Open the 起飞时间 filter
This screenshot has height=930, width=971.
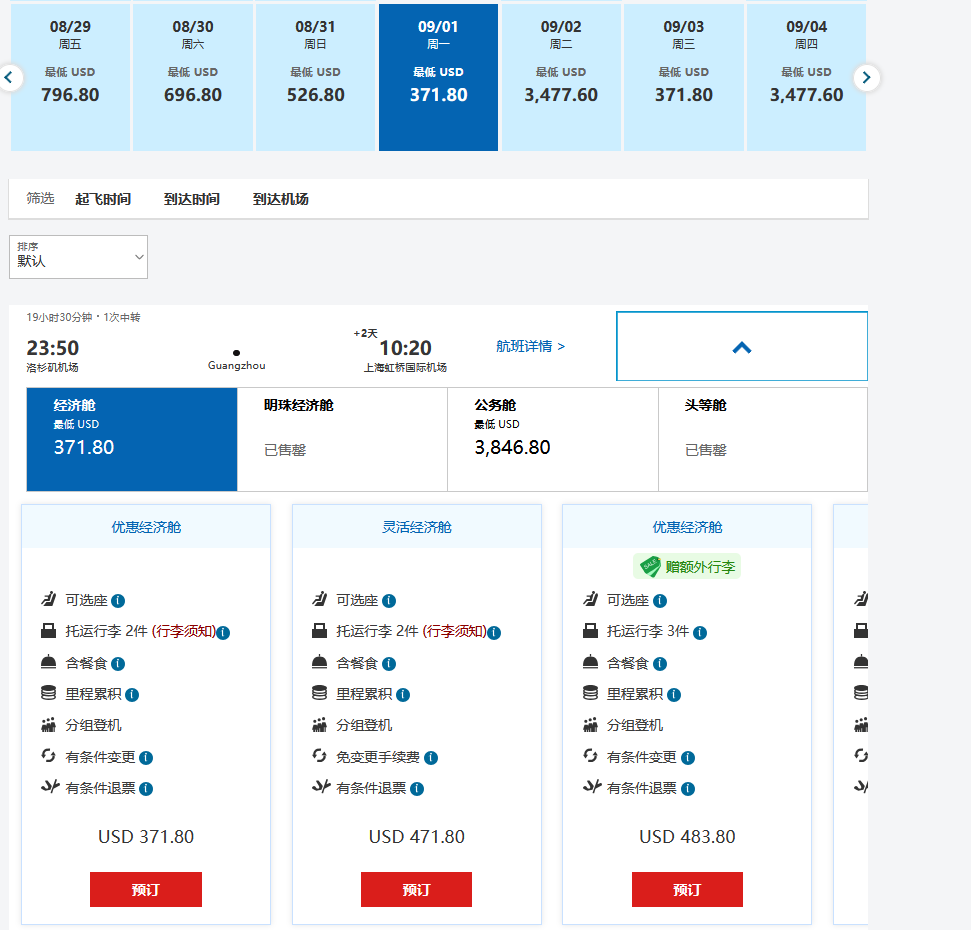103,199
